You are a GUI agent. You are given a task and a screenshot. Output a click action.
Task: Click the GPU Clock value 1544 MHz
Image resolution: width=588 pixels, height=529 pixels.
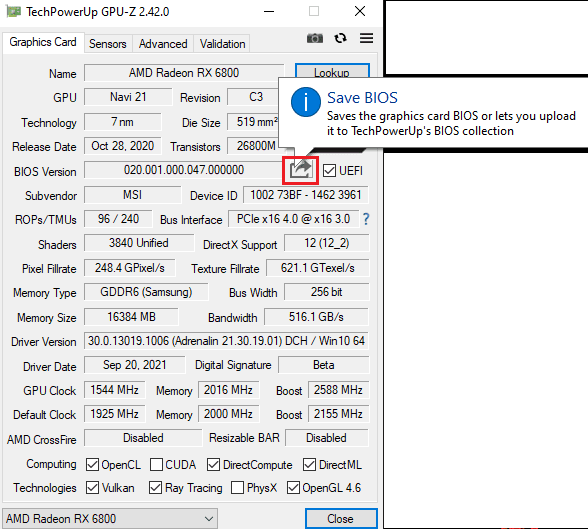pyautogui.click(x=115, y=390)
